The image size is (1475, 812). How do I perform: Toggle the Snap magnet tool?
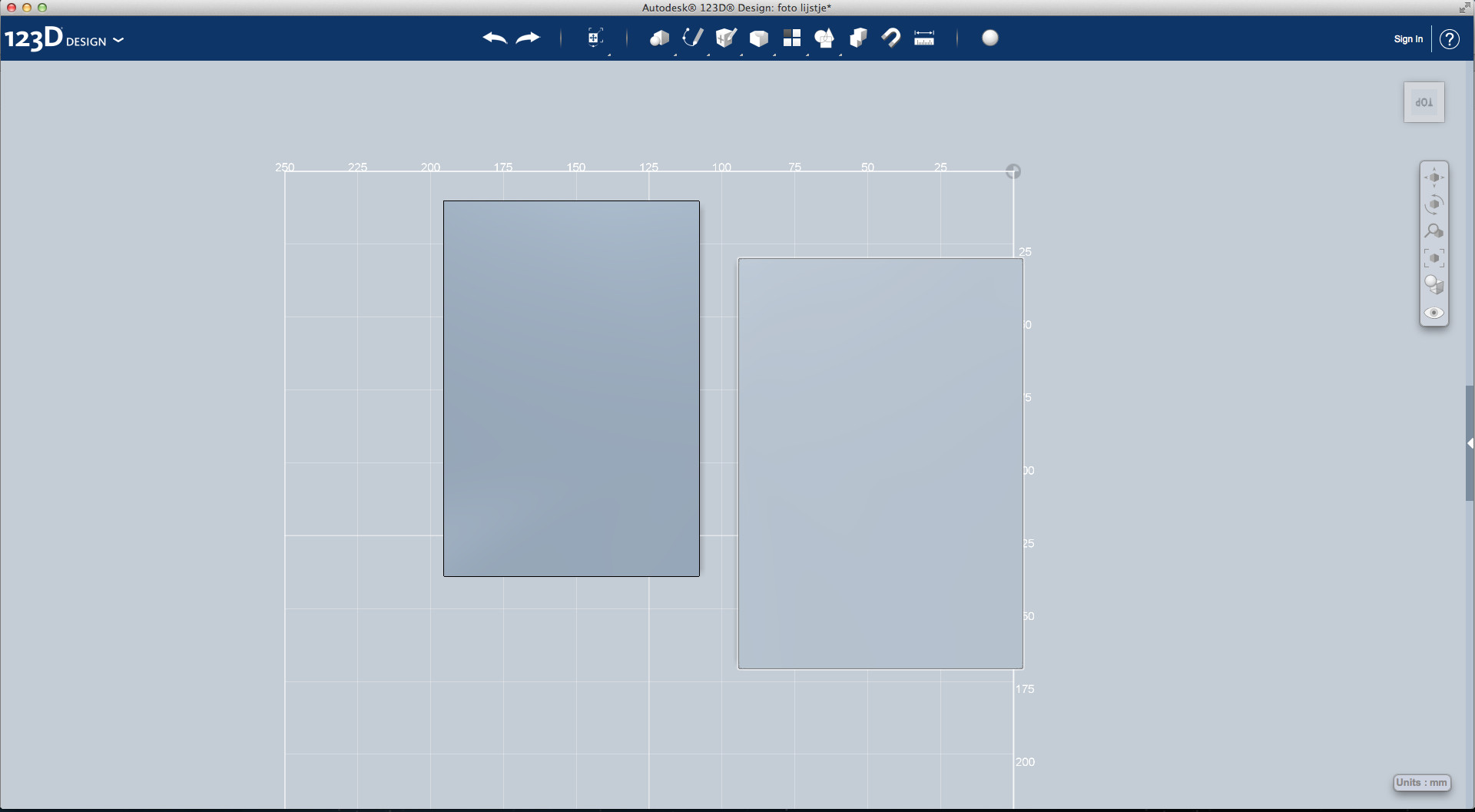coord(891,38)
